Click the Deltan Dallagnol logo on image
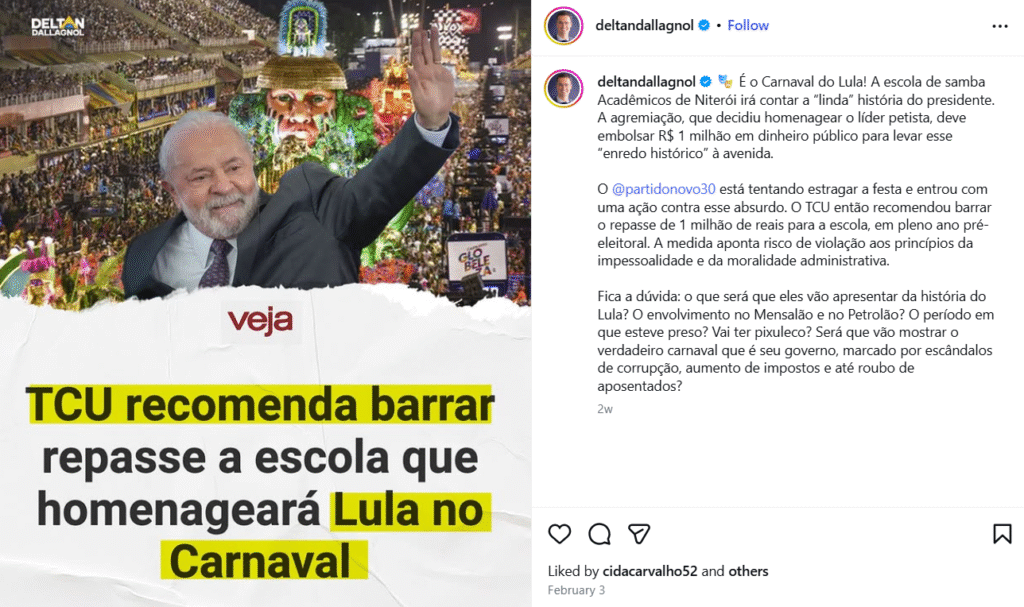The height and width of the screenshot is (607, 1024). pos(57,26)
